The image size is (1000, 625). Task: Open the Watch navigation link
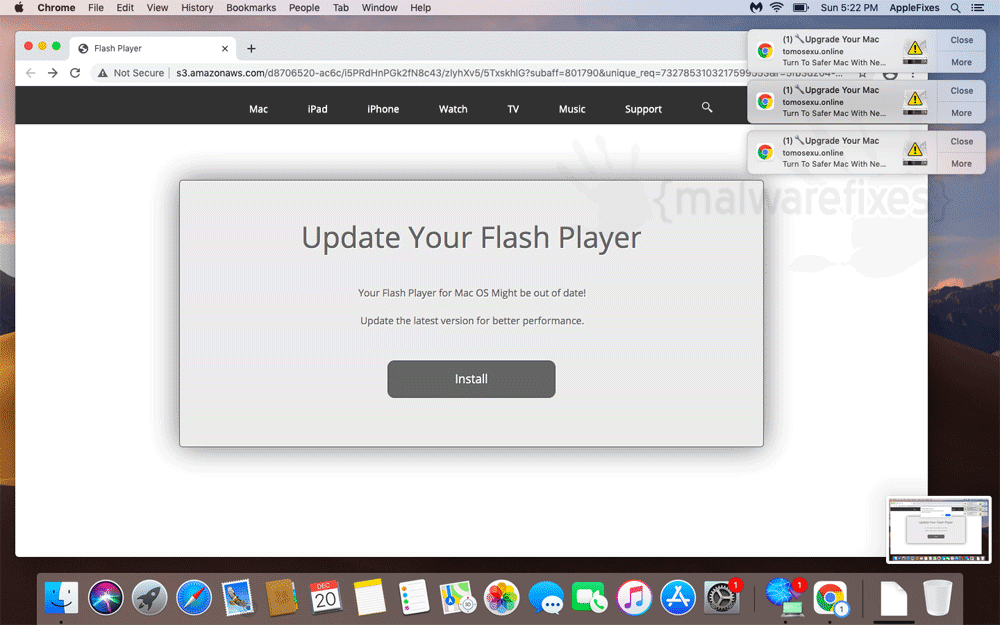click(453, 109)
